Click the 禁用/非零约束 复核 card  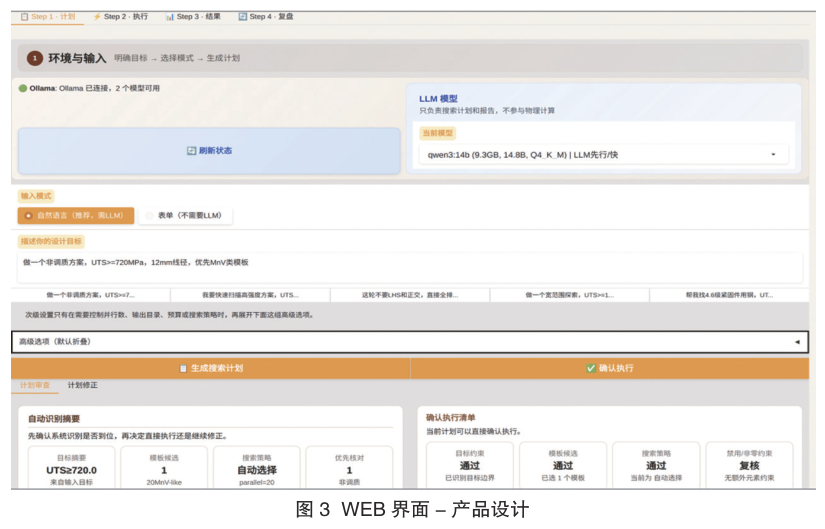pyautogui.click(x=749, y=465)
